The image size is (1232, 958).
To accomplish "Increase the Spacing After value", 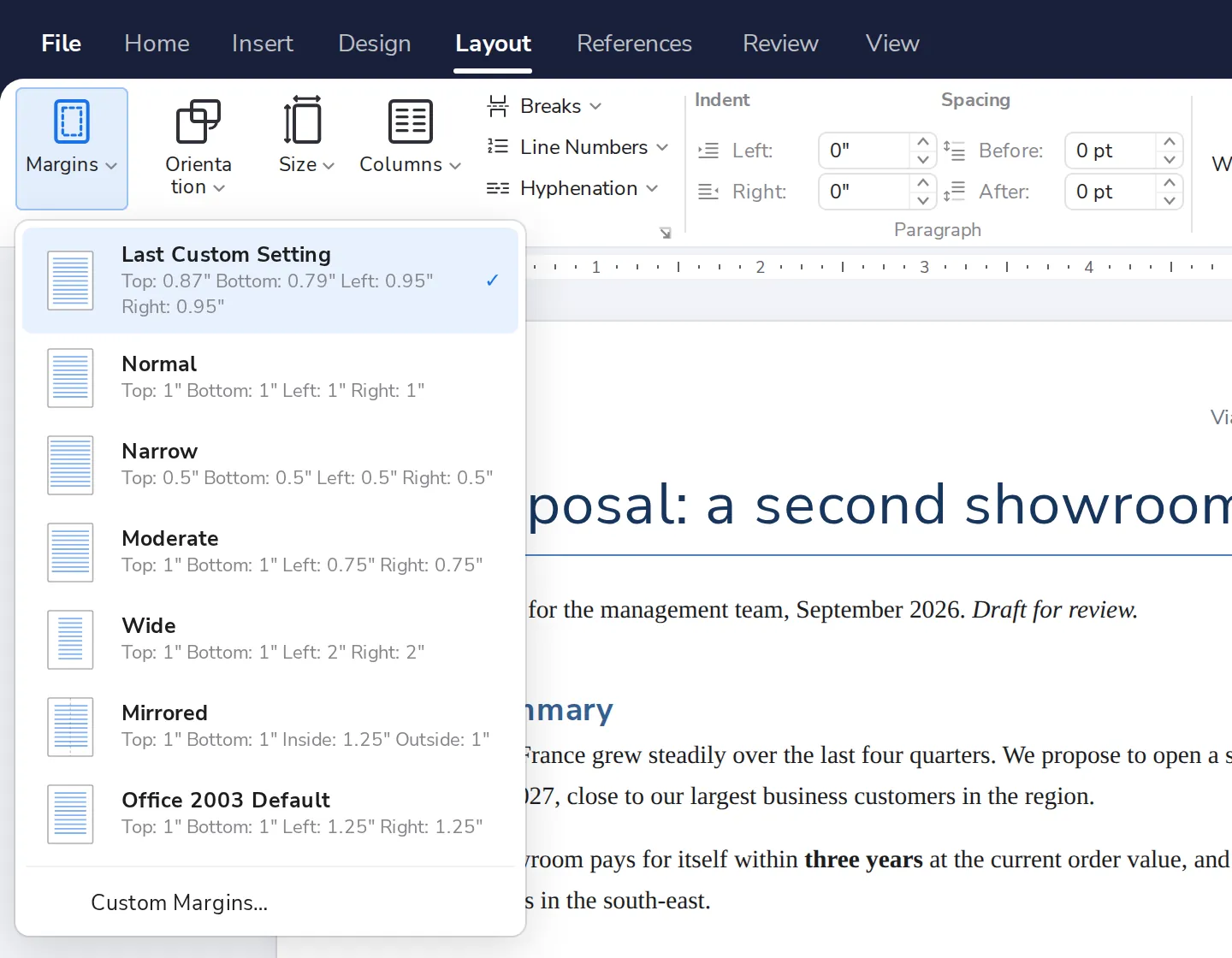I will 1169,183.
